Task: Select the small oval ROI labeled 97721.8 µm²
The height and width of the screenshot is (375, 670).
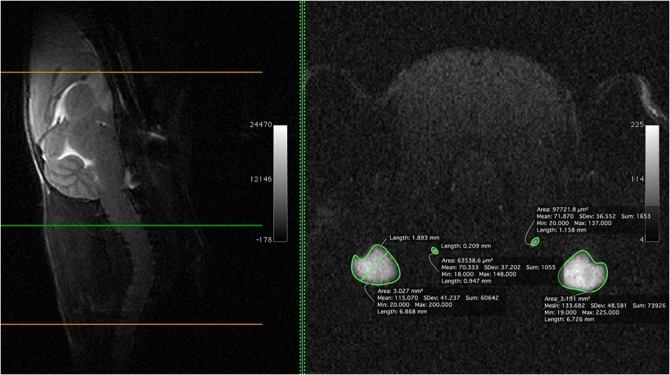Action: point(535,242)
